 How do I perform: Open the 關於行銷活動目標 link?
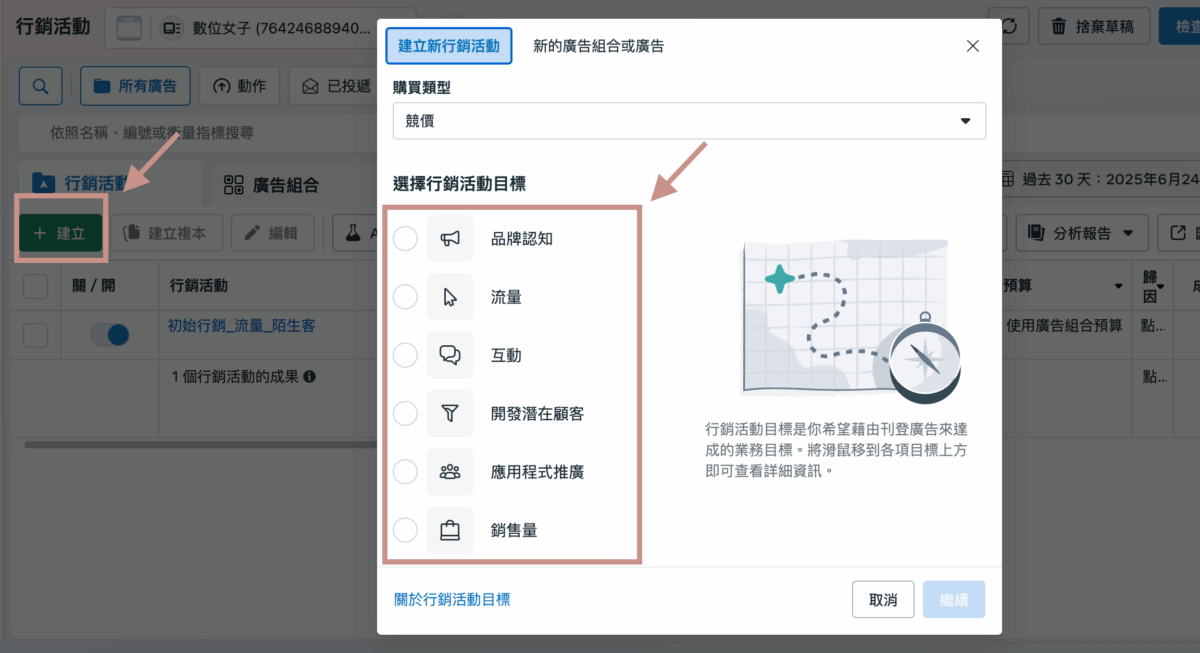tap(452, 600)
